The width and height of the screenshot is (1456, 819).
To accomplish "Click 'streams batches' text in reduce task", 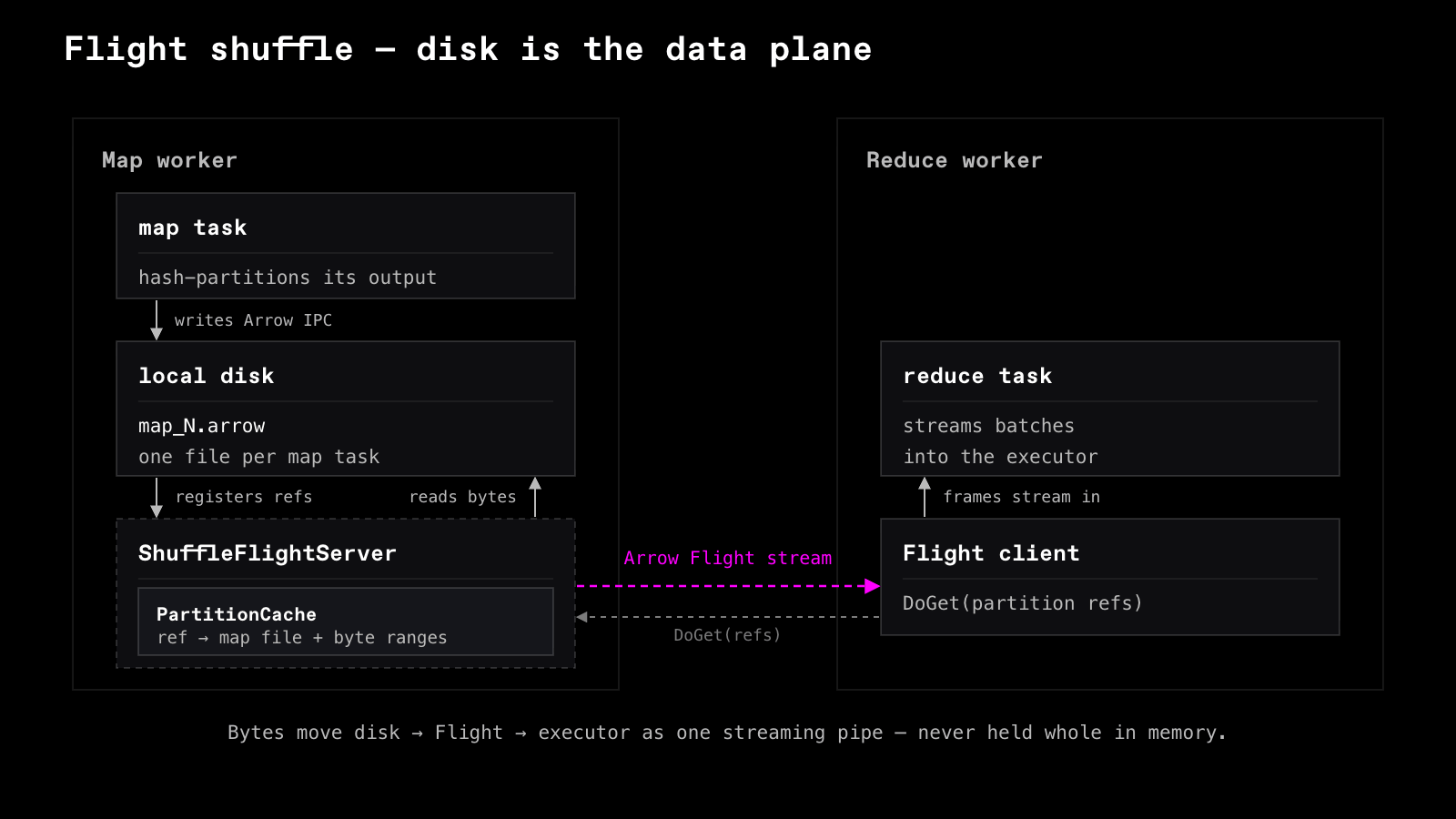I will click(988, 426).
